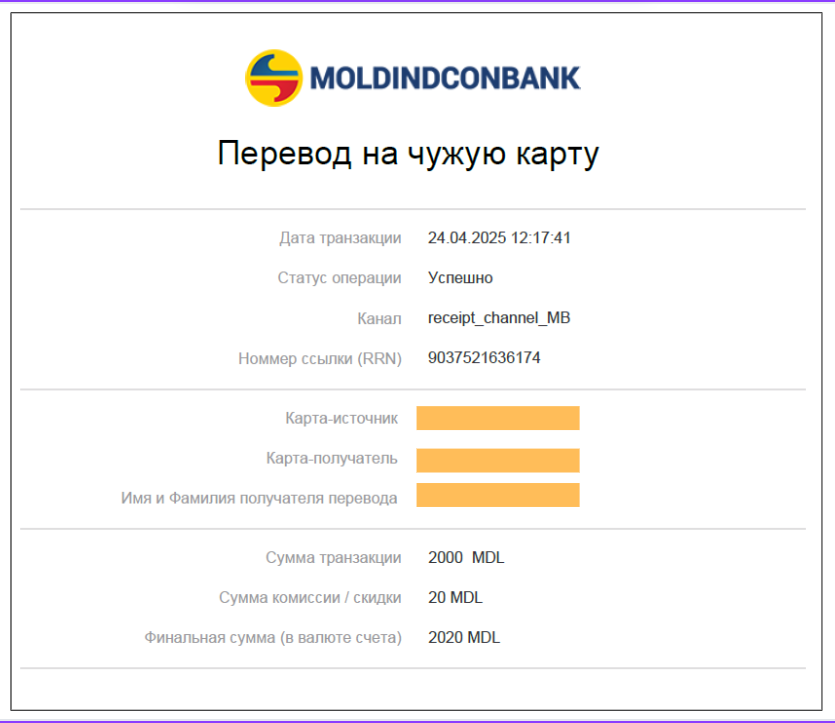Click the final amount 2020 MDL
Screen dimensions: 835x723
tap(464, 637)
